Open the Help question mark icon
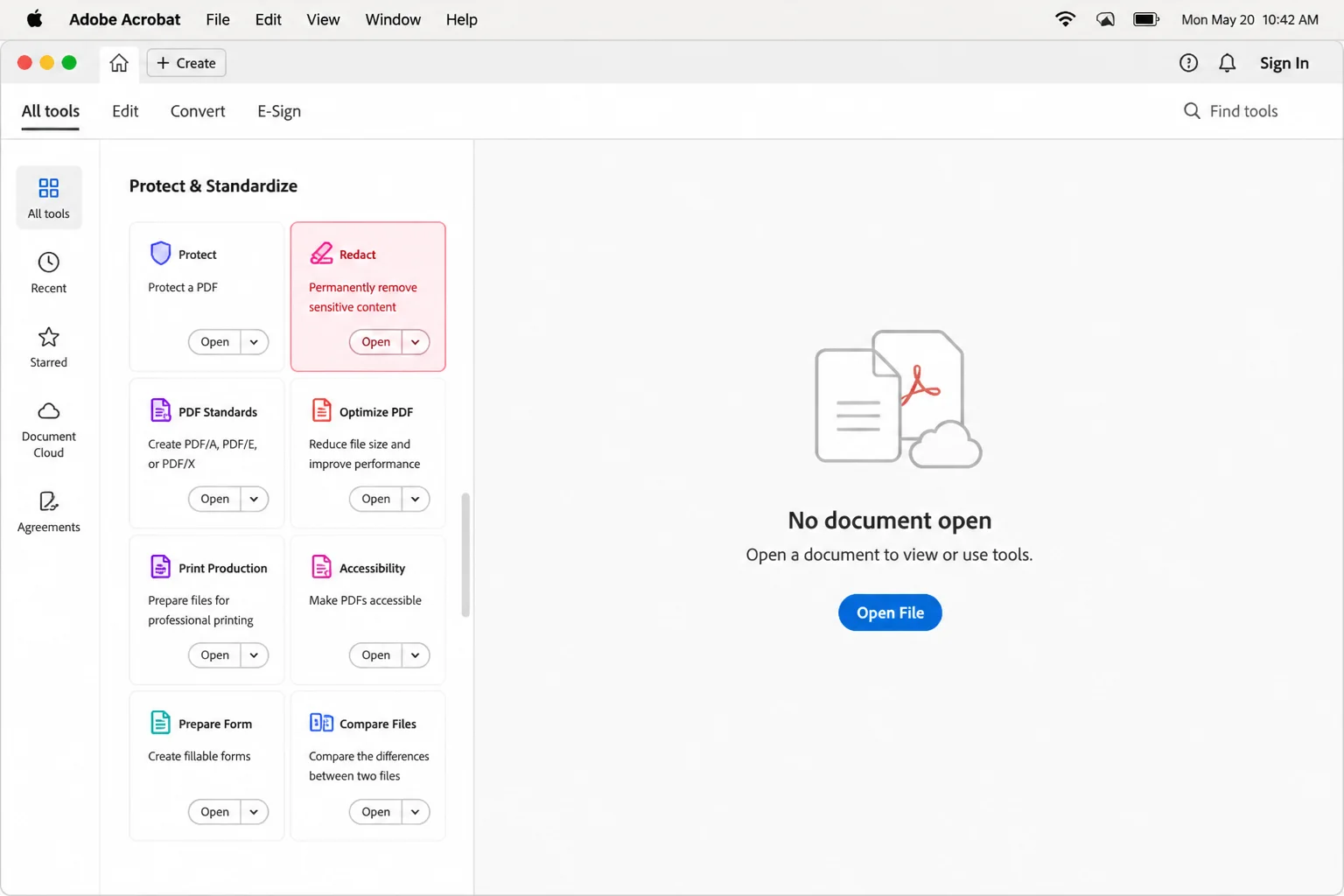Image resolution: width=1344 pixels, height=896 pixels. pyautogui.click(x=1188, y=63)
